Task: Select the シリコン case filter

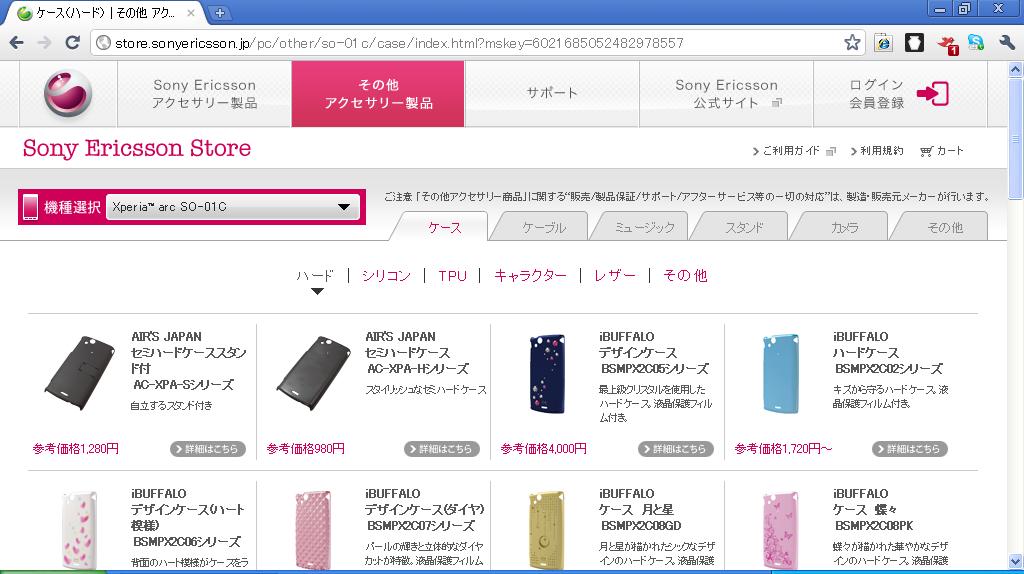Action: [386, 276]
